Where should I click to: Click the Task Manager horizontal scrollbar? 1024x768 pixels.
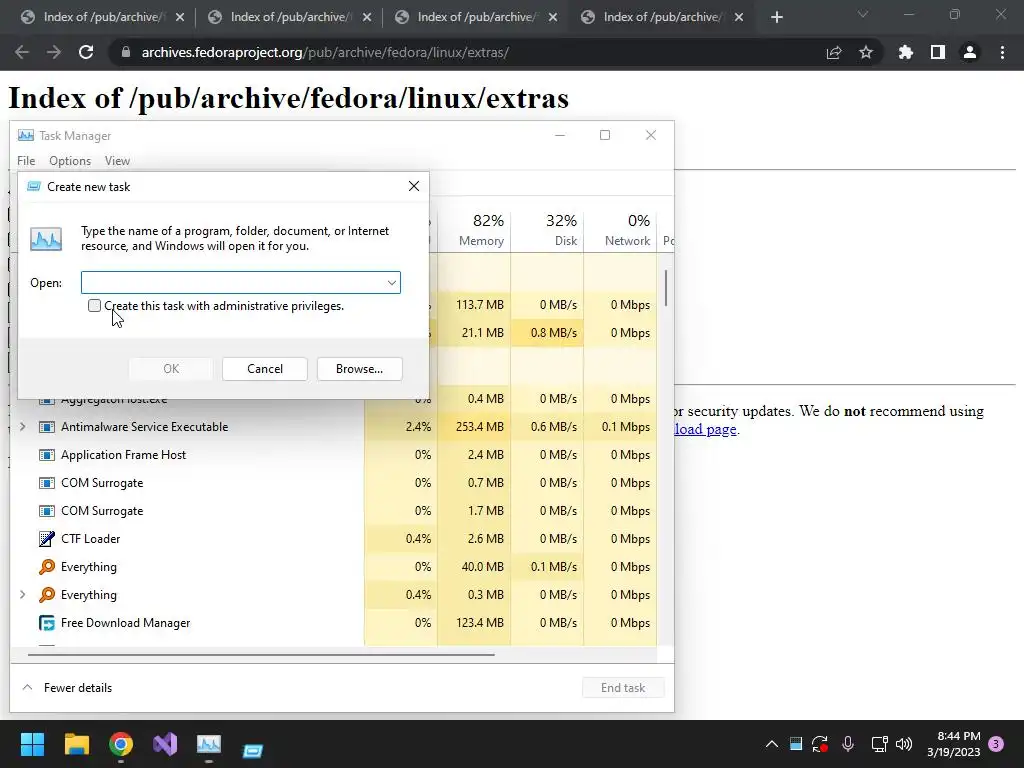(x=261, y=653)
